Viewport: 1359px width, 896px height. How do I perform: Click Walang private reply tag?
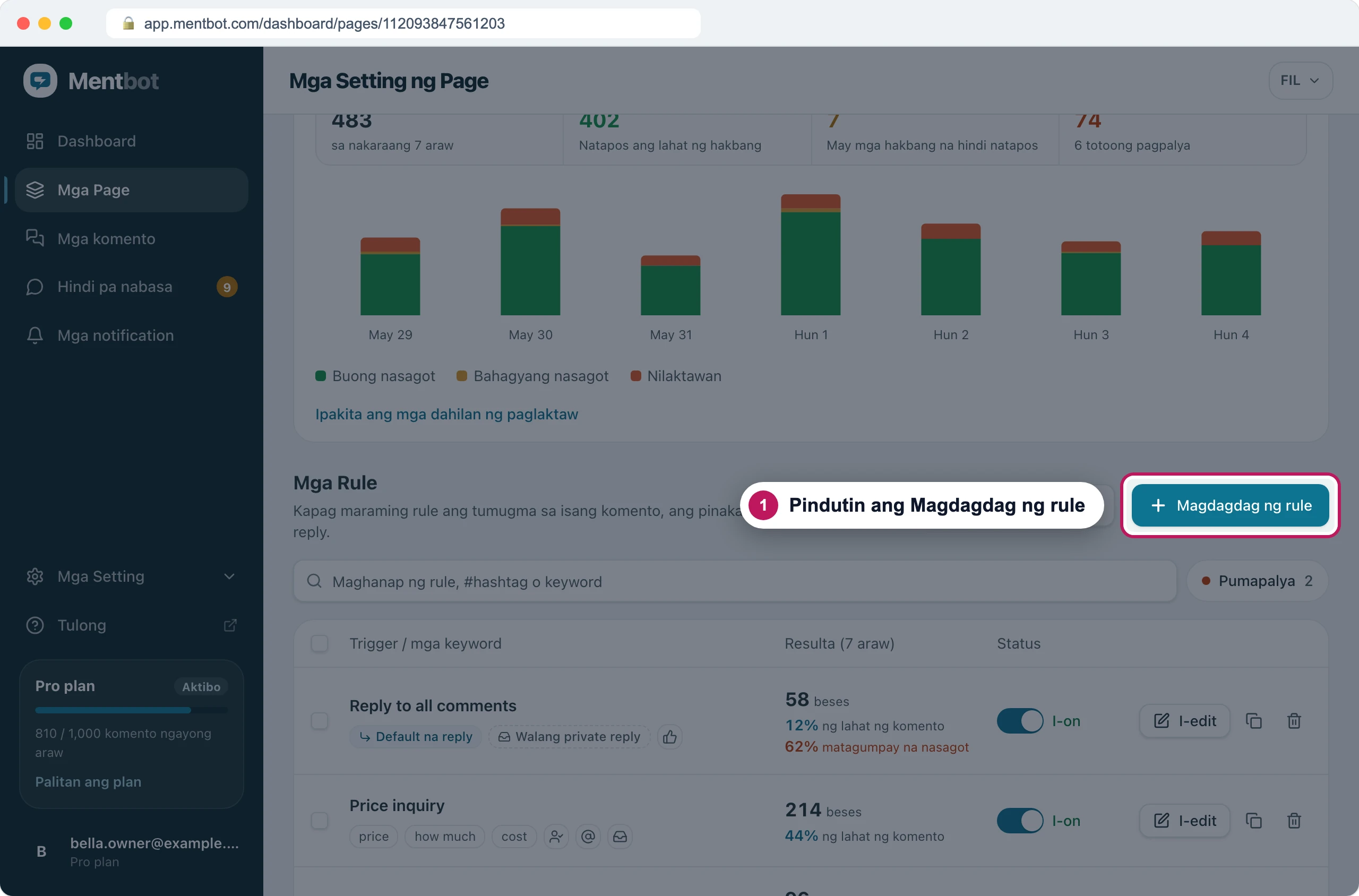[569, 737]
